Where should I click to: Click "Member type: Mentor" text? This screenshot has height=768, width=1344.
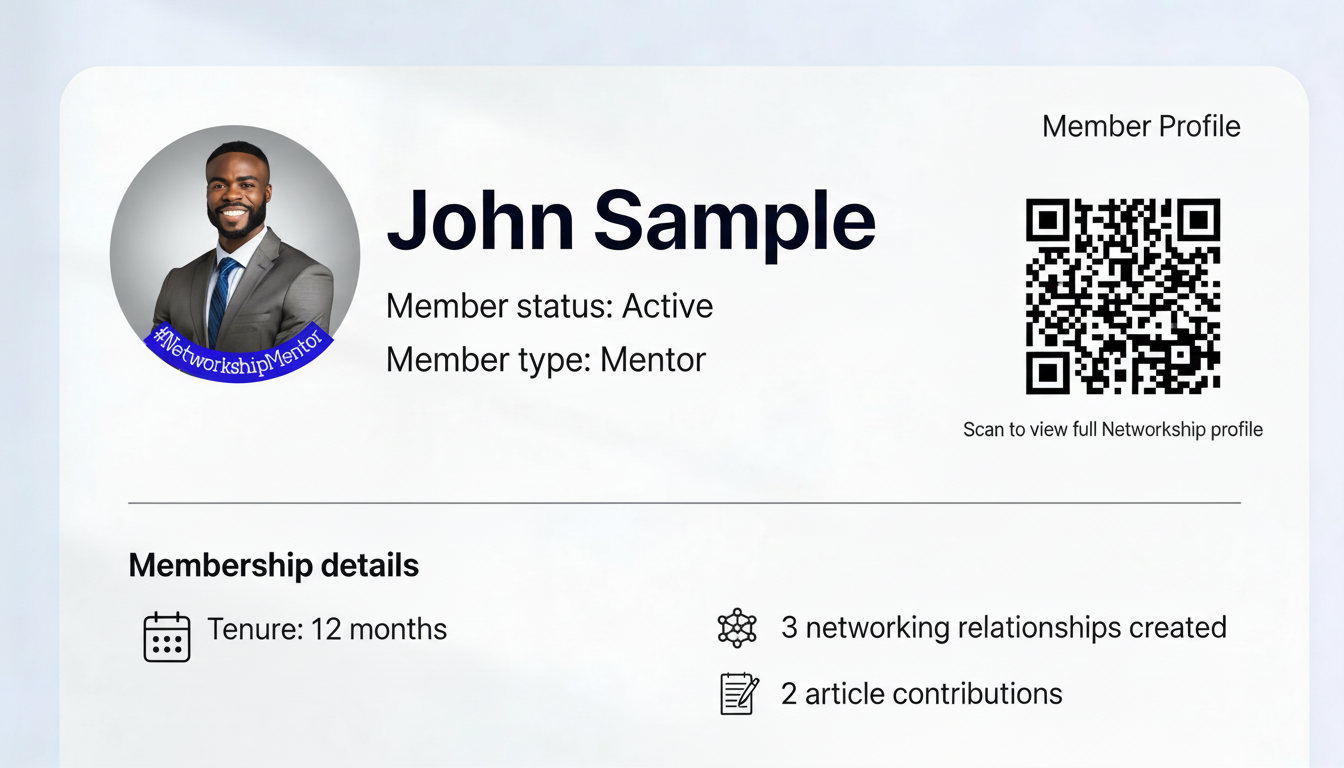point(546,359)
